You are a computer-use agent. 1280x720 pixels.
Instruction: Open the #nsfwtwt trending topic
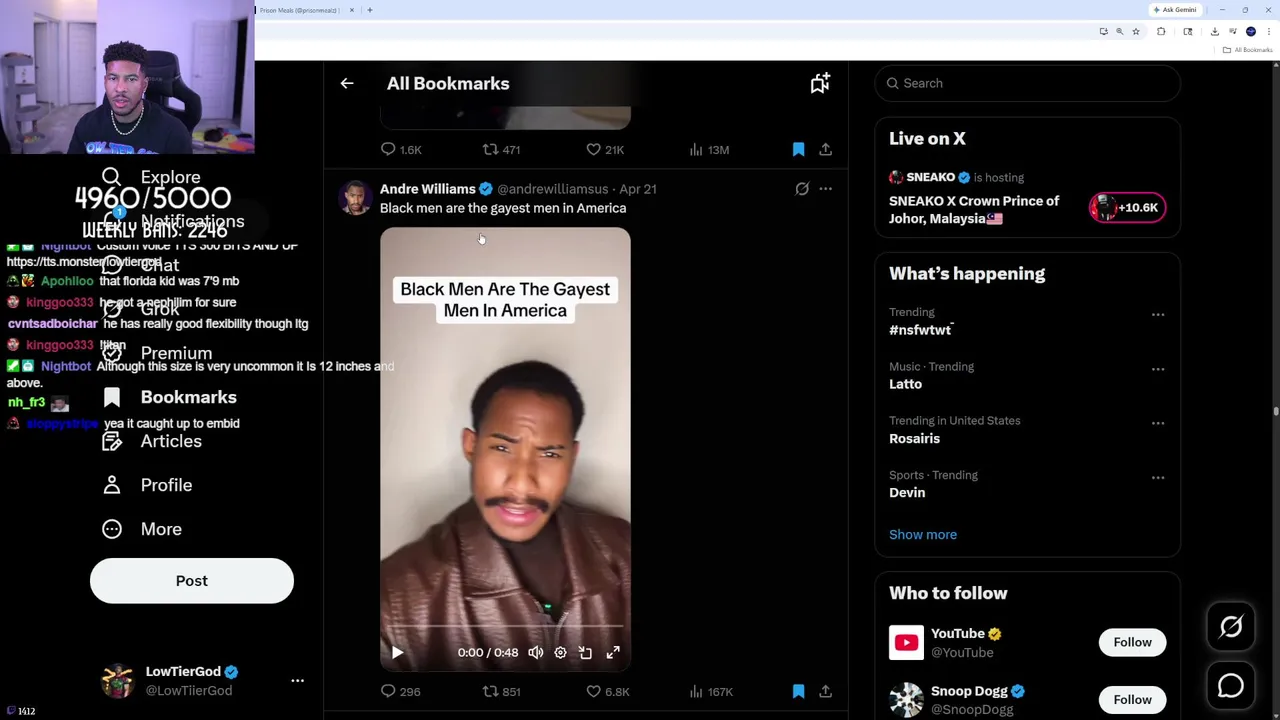point(920,330)
